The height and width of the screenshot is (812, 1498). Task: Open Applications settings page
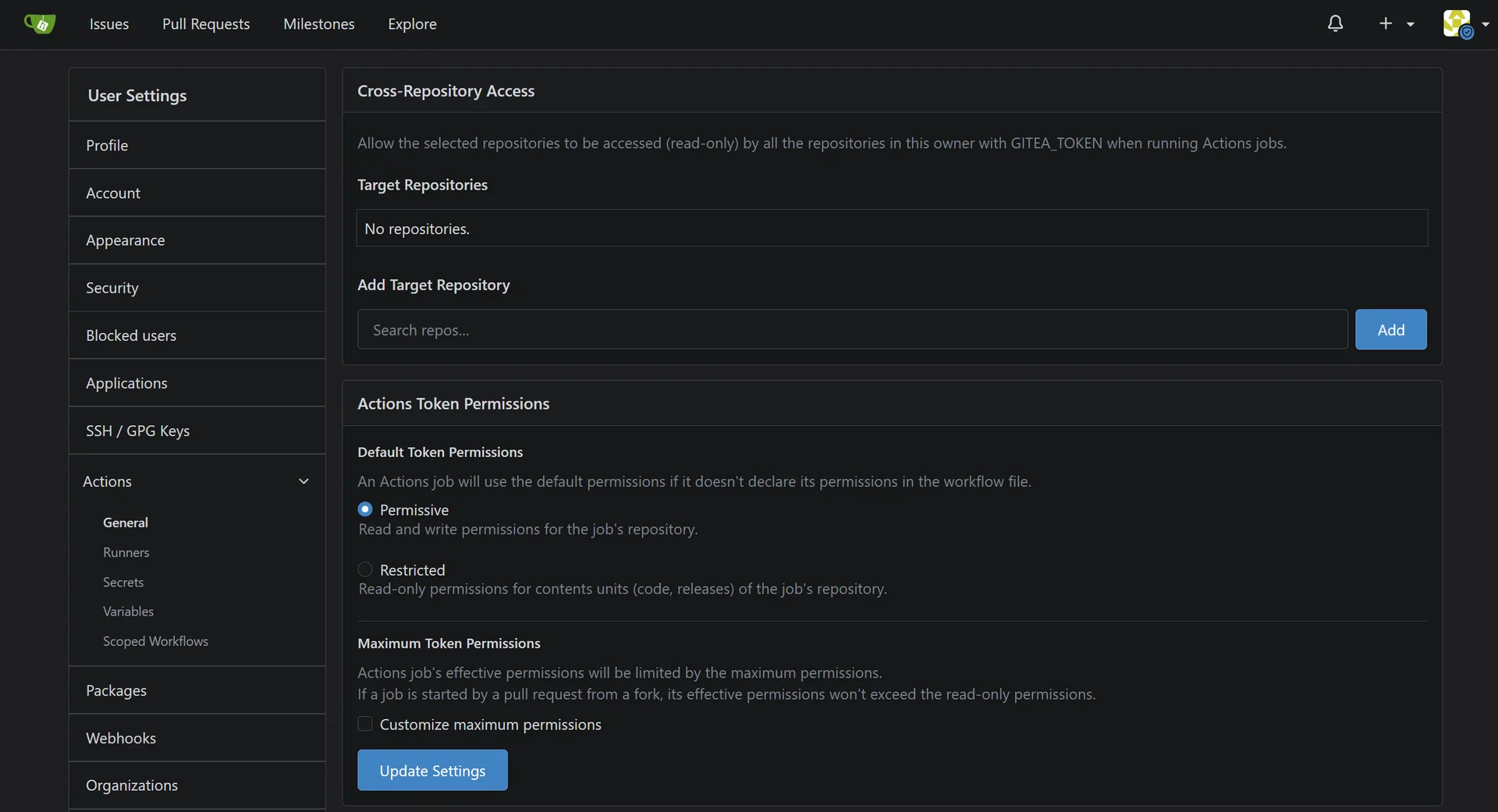tap(197, 383)
